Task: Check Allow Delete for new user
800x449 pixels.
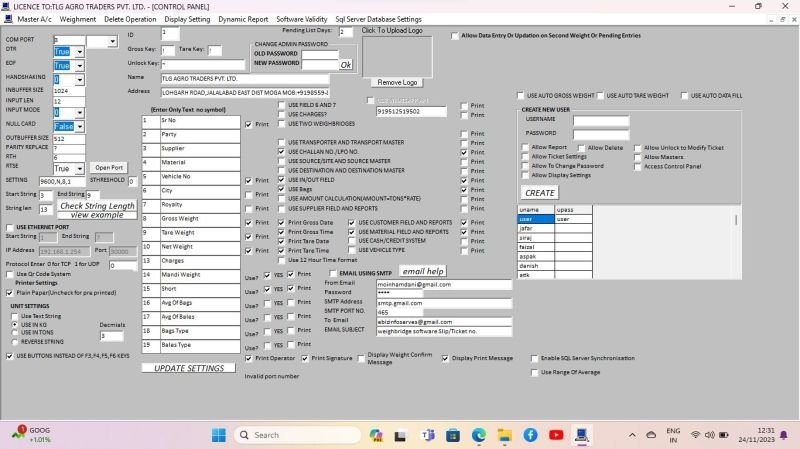Action: (x=581, y=147)
